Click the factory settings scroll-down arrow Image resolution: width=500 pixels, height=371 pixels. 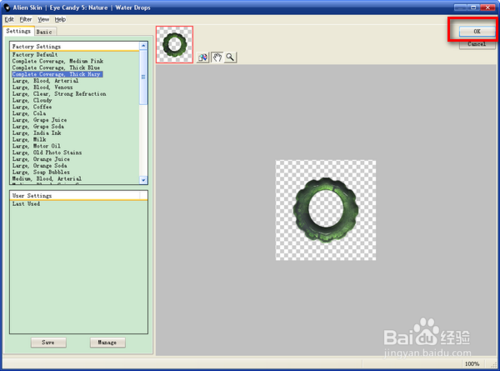pyautogui.click(x=143, y=180)
